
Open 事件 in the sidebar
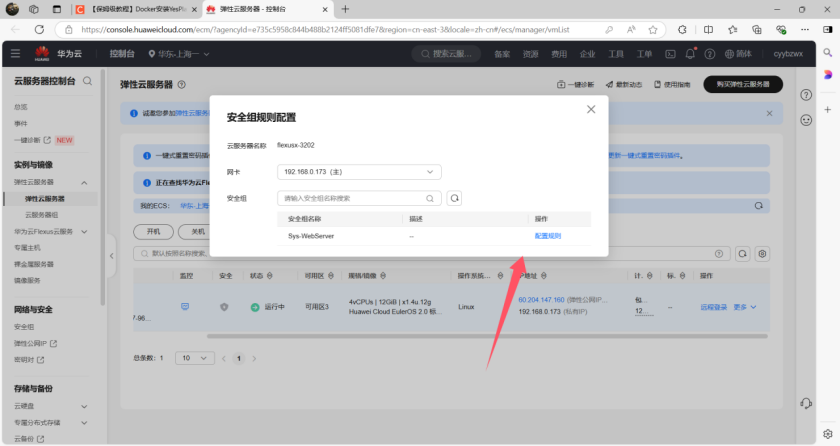point(20,124)
